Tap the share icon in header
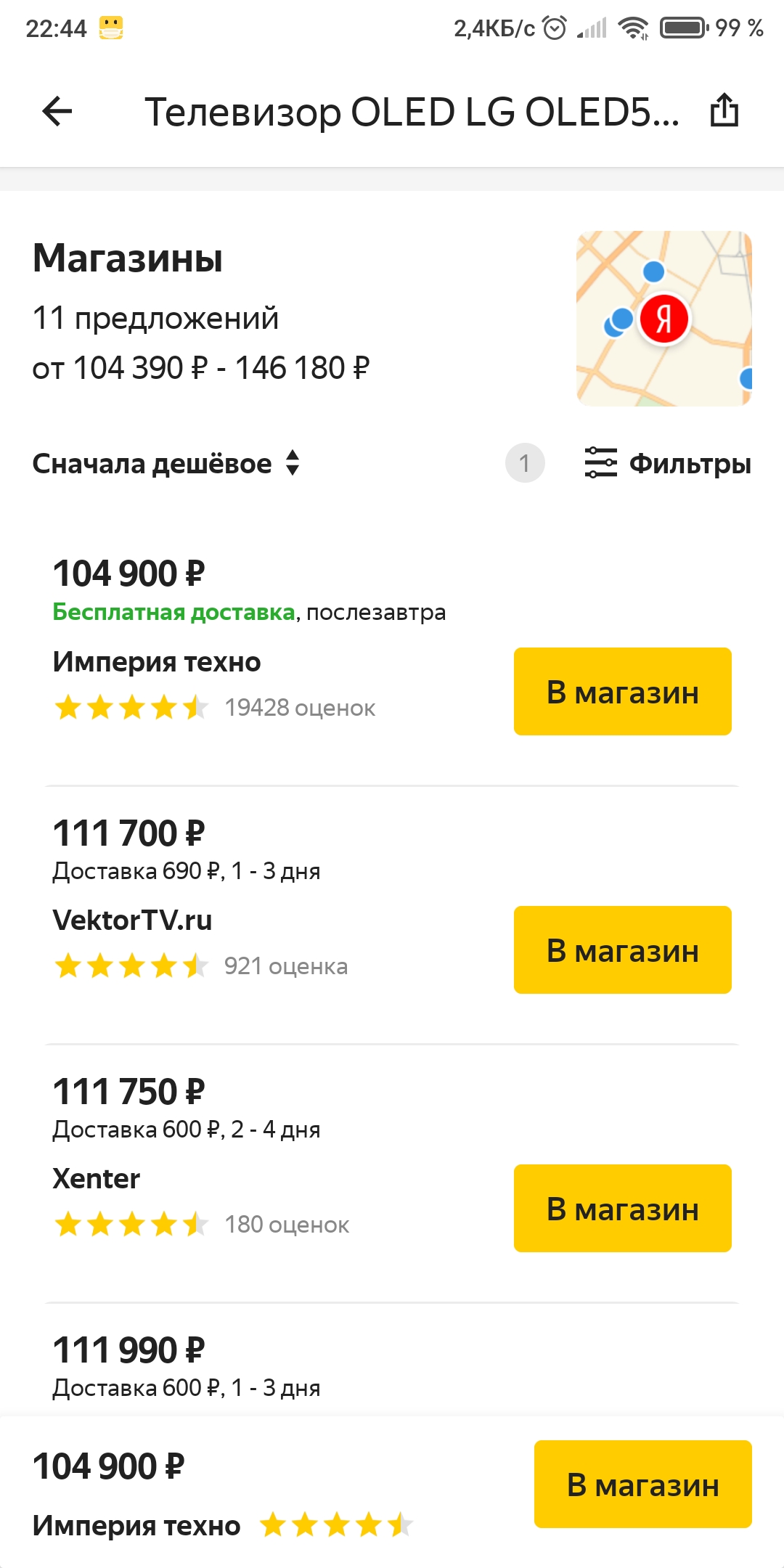 click(x=724, y=111)
